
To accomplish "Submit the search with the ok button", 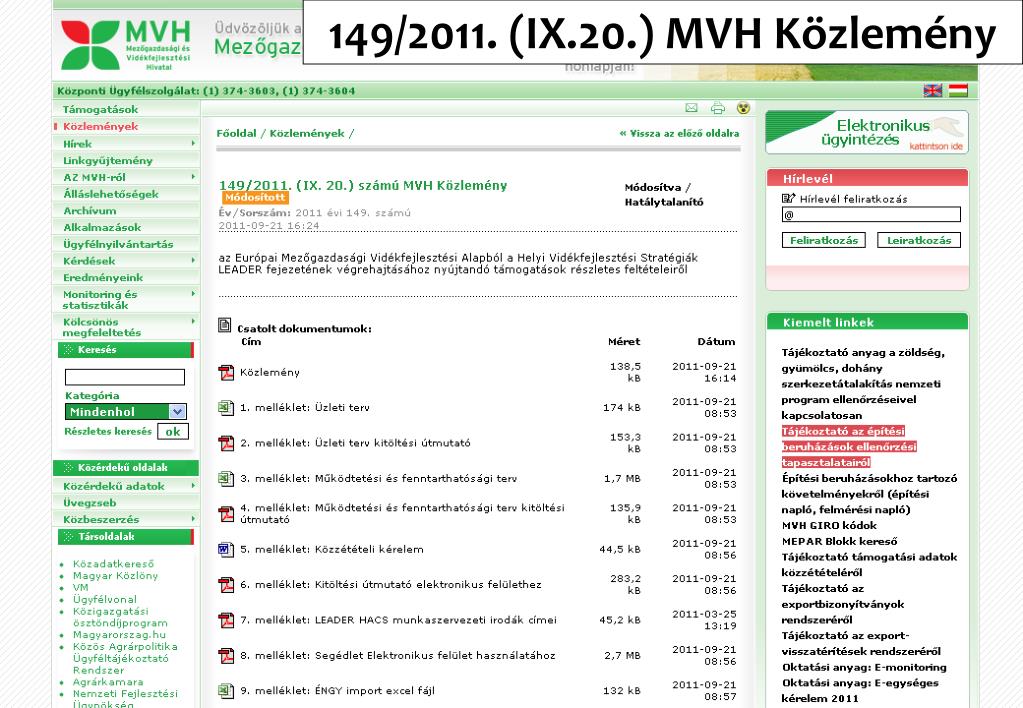I will 173,431.
